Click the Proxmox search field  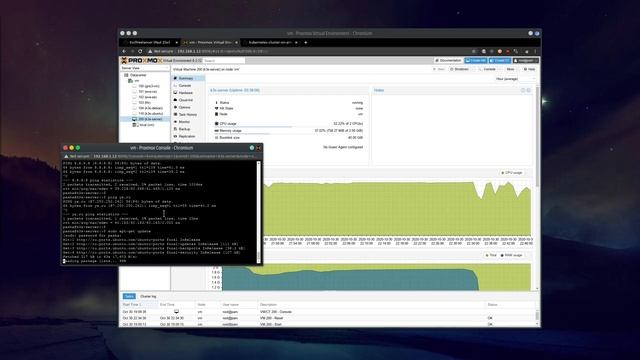(x=224, y=60)
